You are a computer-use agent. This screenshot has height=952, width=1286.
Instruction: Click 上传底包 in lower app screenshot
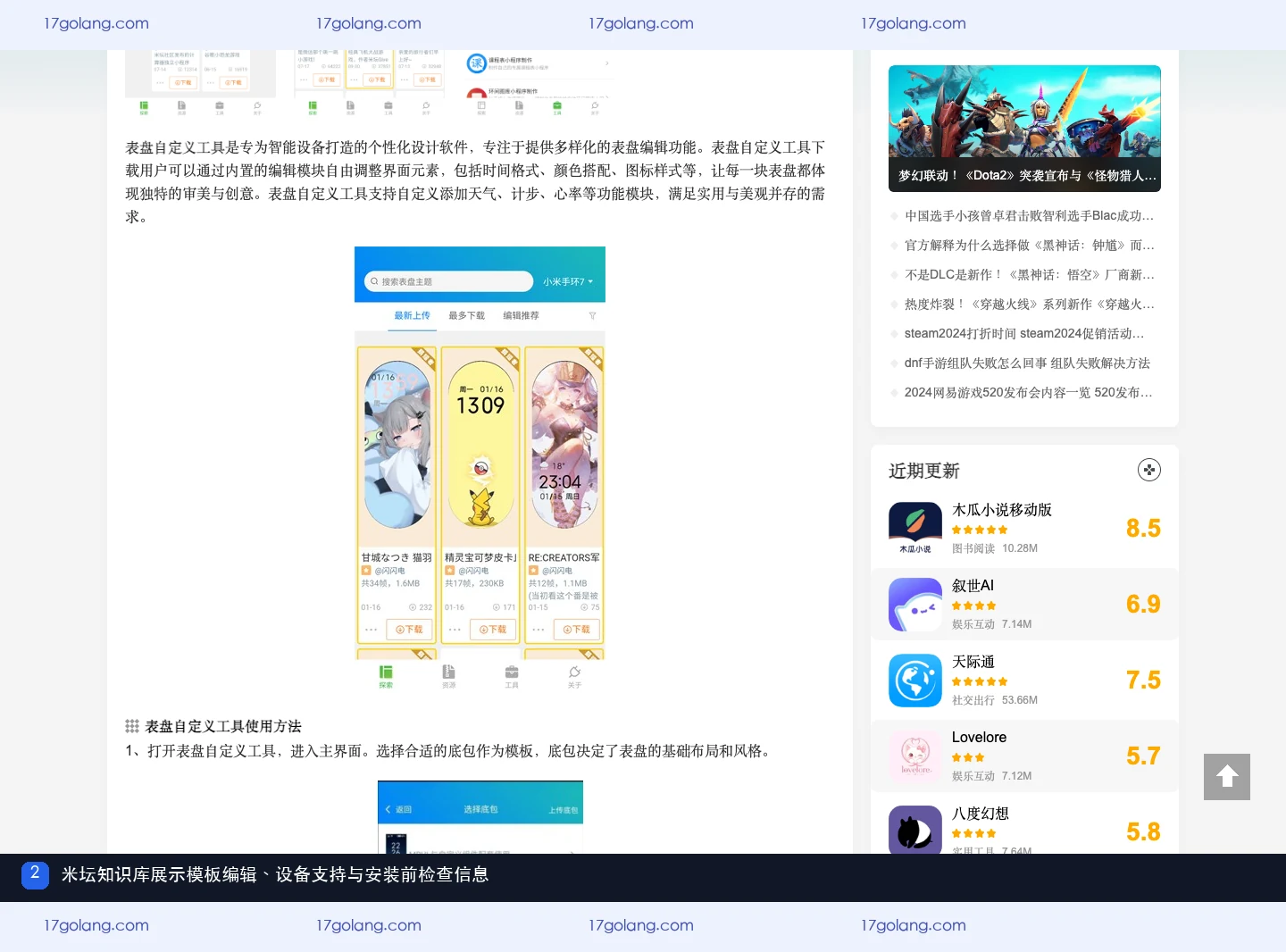click(563, 810)
